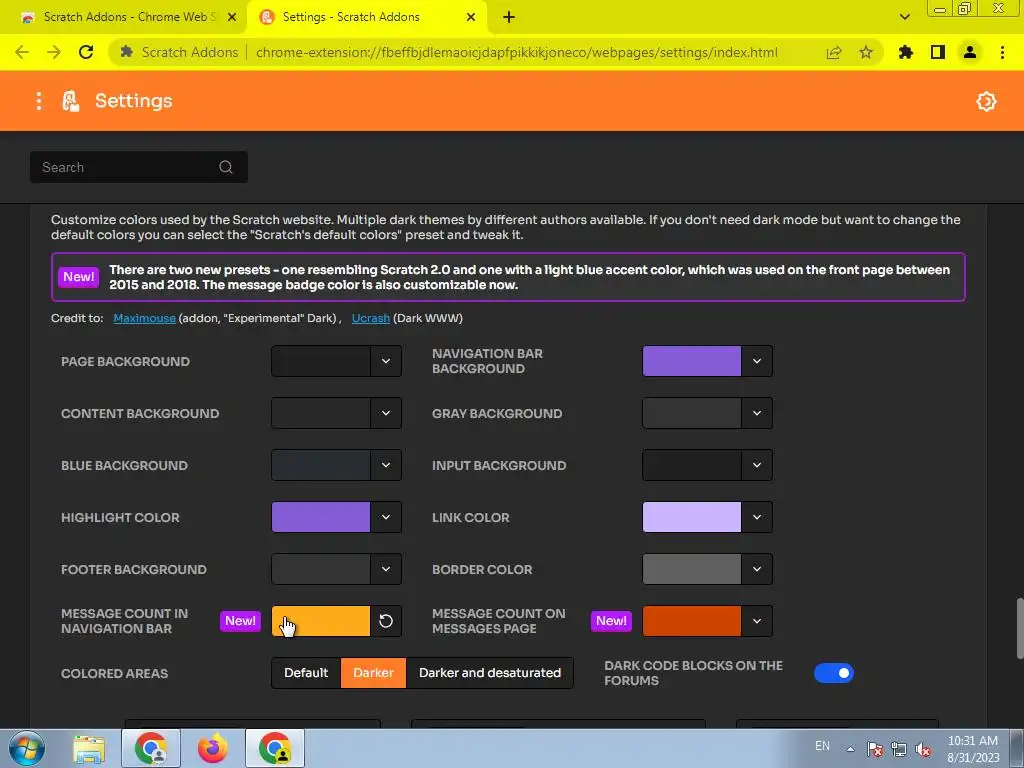Select Default for Colored Areas
The height and width of the screenshot is (768, 1024).
click(x=306, y=673)
